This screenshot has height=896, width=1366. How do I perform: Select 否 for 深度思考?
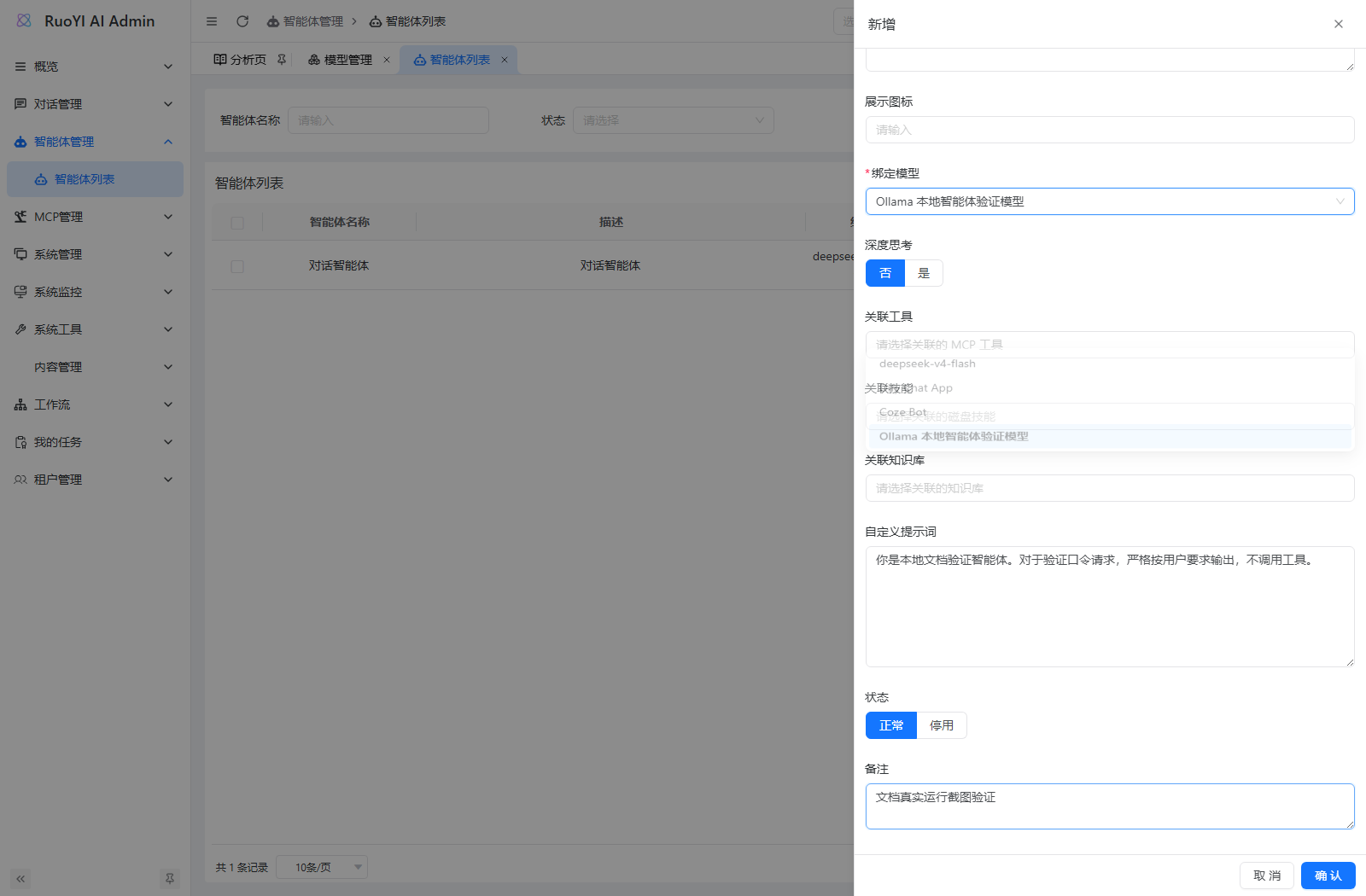click(885, 273)
